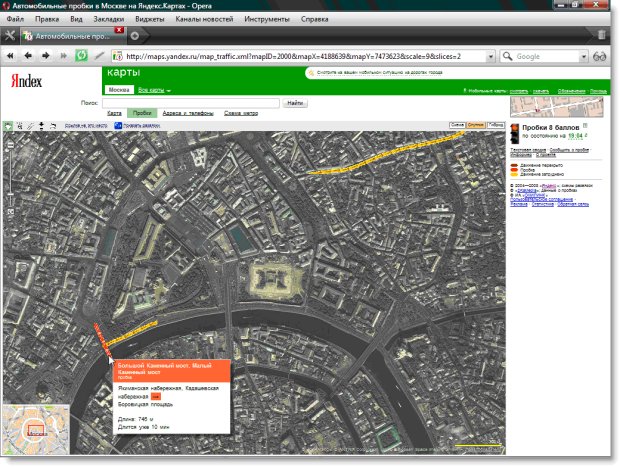
Task: Click the 19:04 time link
Action: tap(575, 136)
